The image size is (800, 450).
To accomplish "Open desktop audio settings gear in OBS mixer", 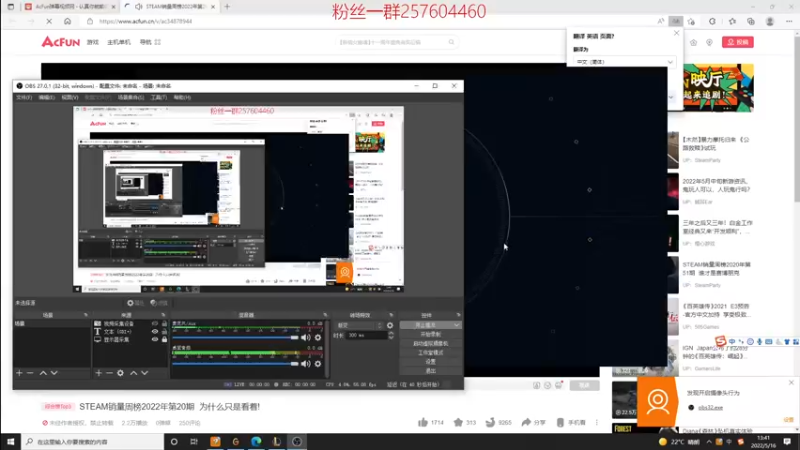I will pyautogui.click(x=318, y=364).
